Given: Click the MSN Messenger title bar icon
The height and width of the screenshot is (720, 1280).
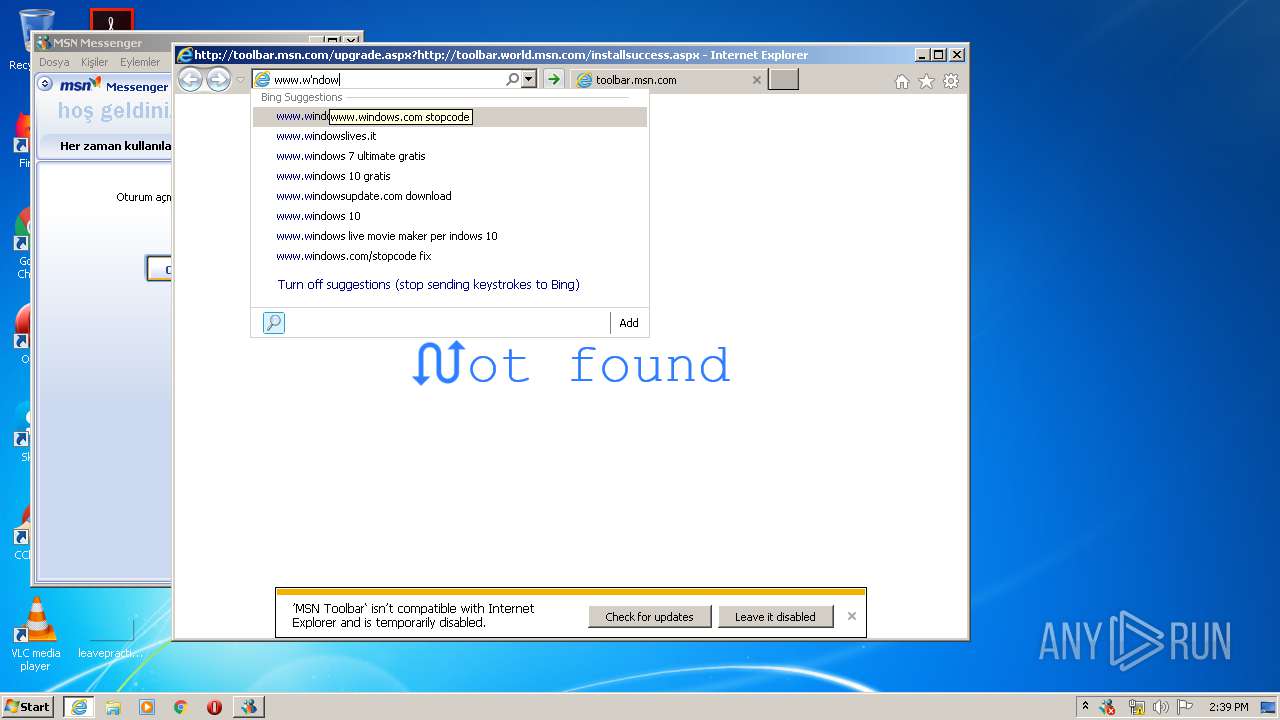Looking at the screenshot, I should 43,43.
